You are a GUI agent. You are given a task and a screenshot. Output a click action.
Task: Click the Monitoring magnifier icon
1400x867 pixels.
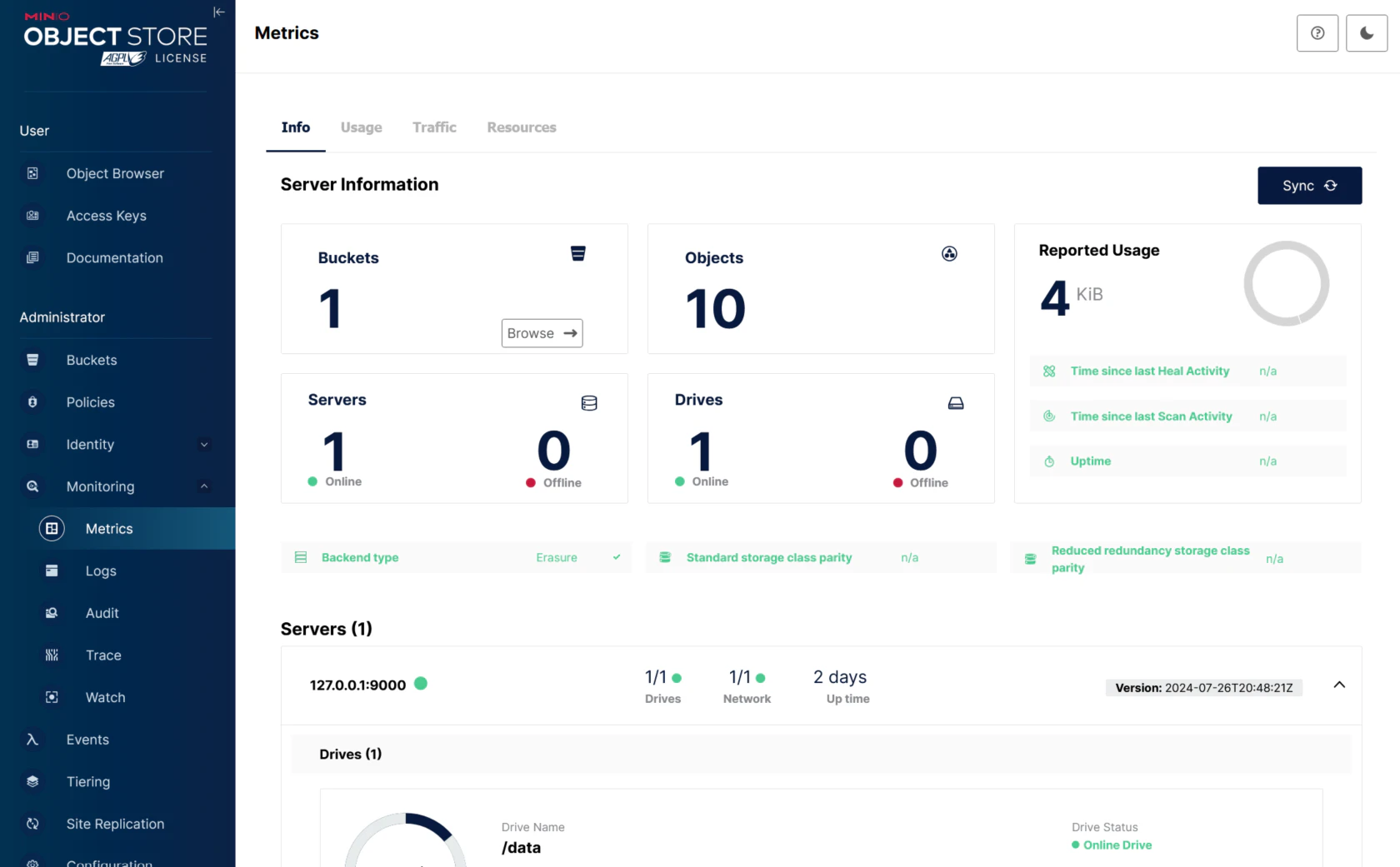[x=32, y=486]
